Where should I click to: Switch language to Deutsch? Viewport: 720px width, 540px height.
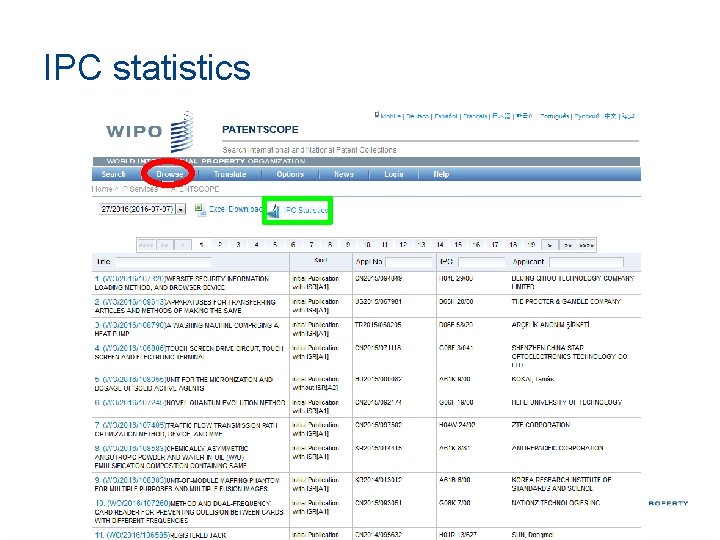(x=417, y=116)
